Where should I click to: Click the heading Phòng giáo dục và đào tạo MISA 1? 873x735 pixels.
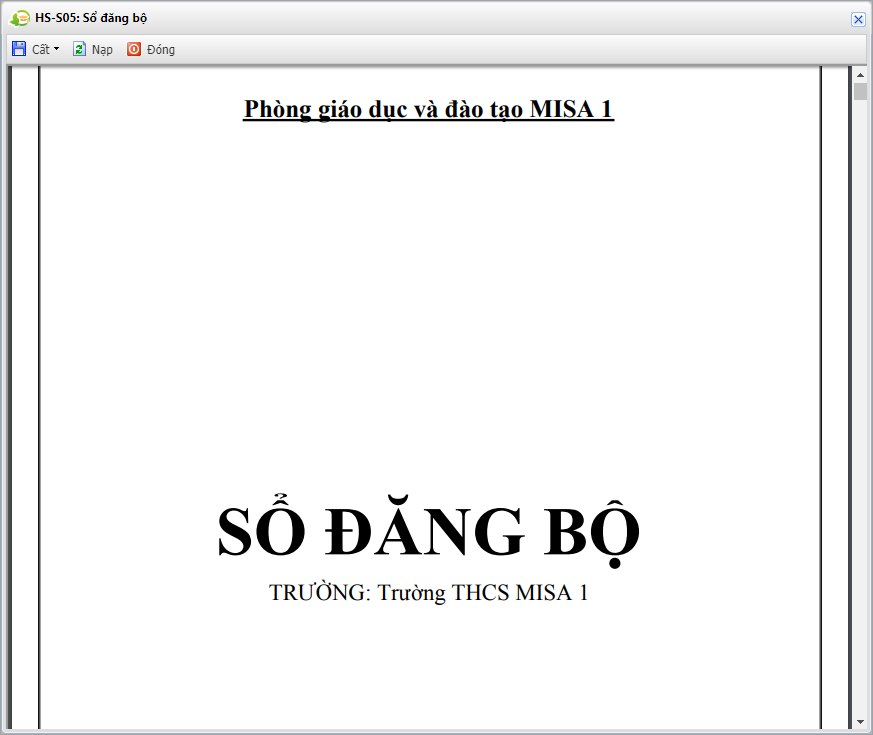pos(428,110)
